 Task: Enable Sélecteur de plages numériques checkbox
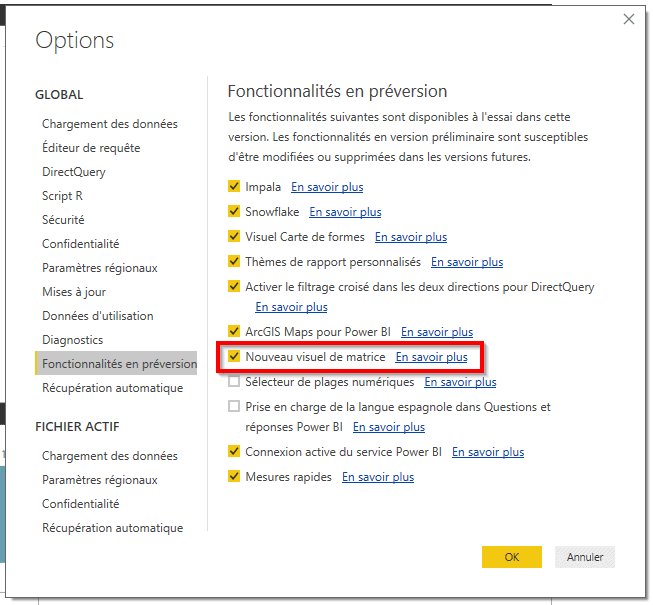pos(234,382)
